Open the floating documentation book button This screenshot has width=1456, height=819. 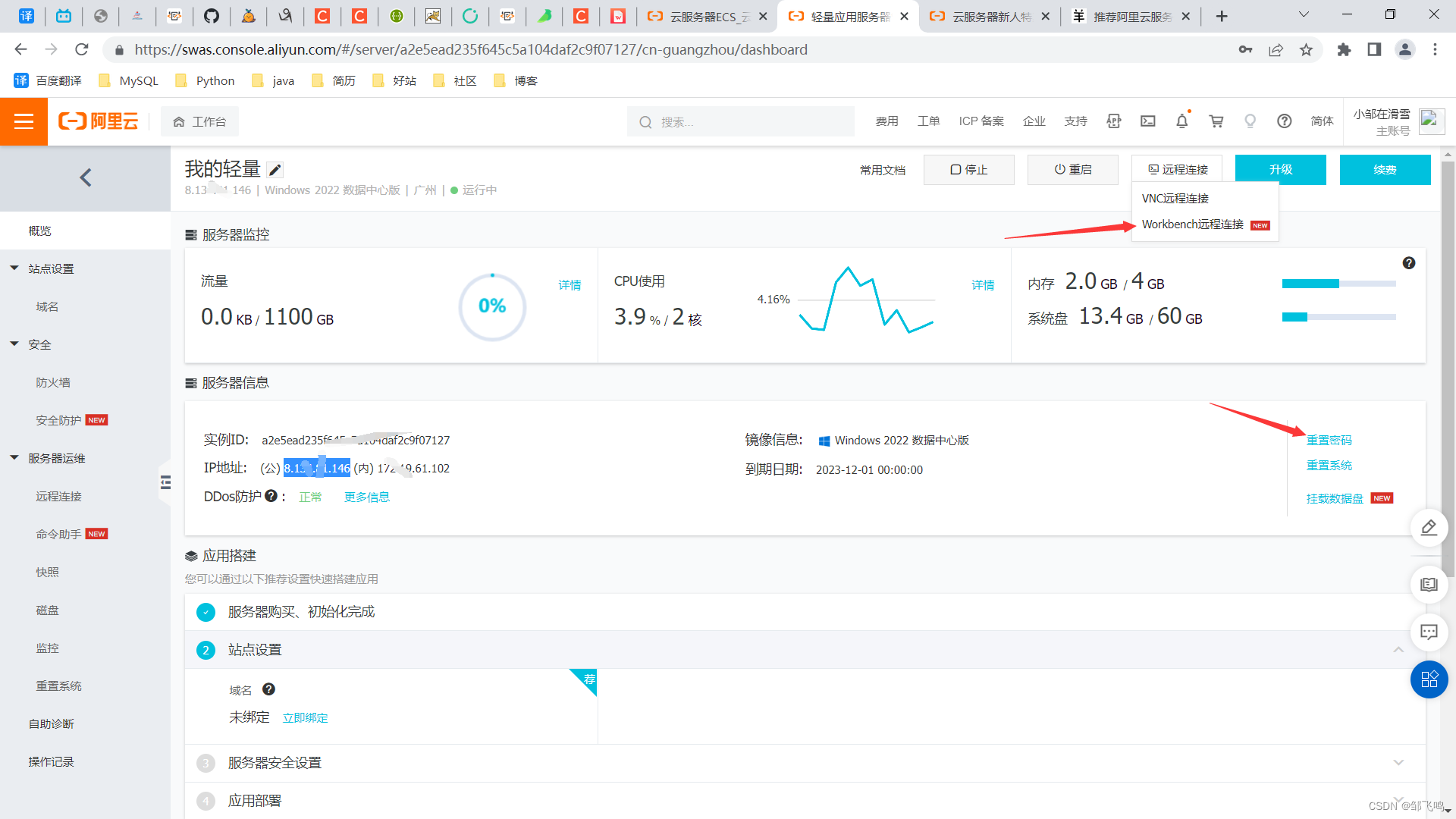(x=1429, y=585)
